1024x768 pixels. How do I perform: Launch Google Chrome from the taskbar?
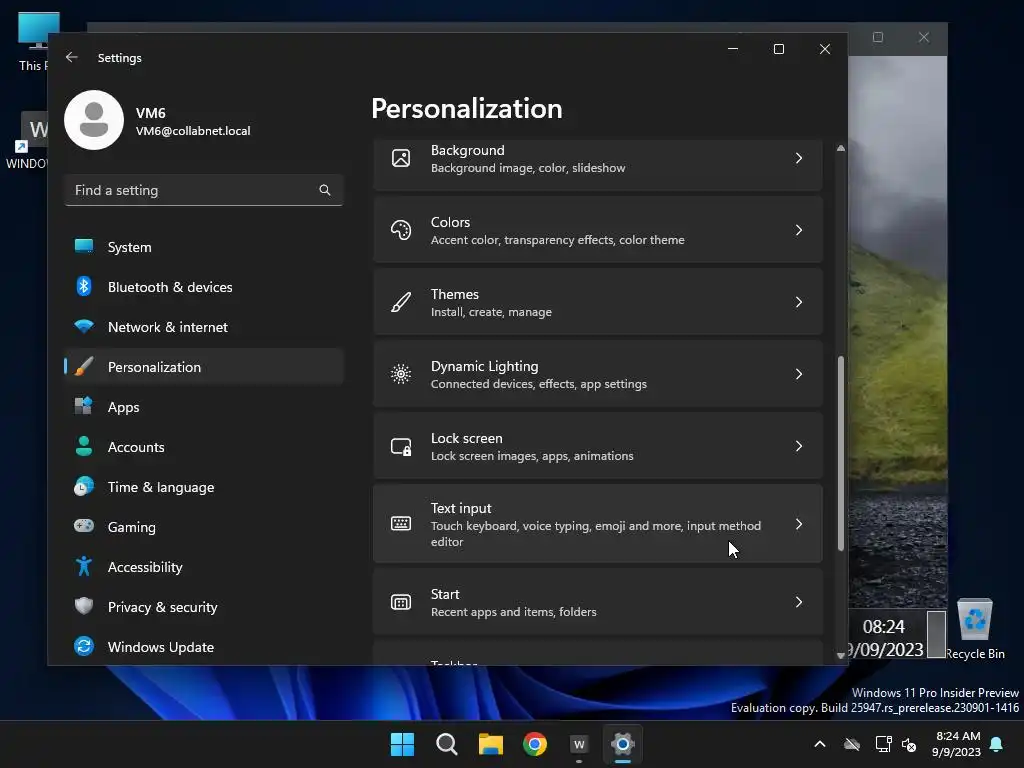535,744
